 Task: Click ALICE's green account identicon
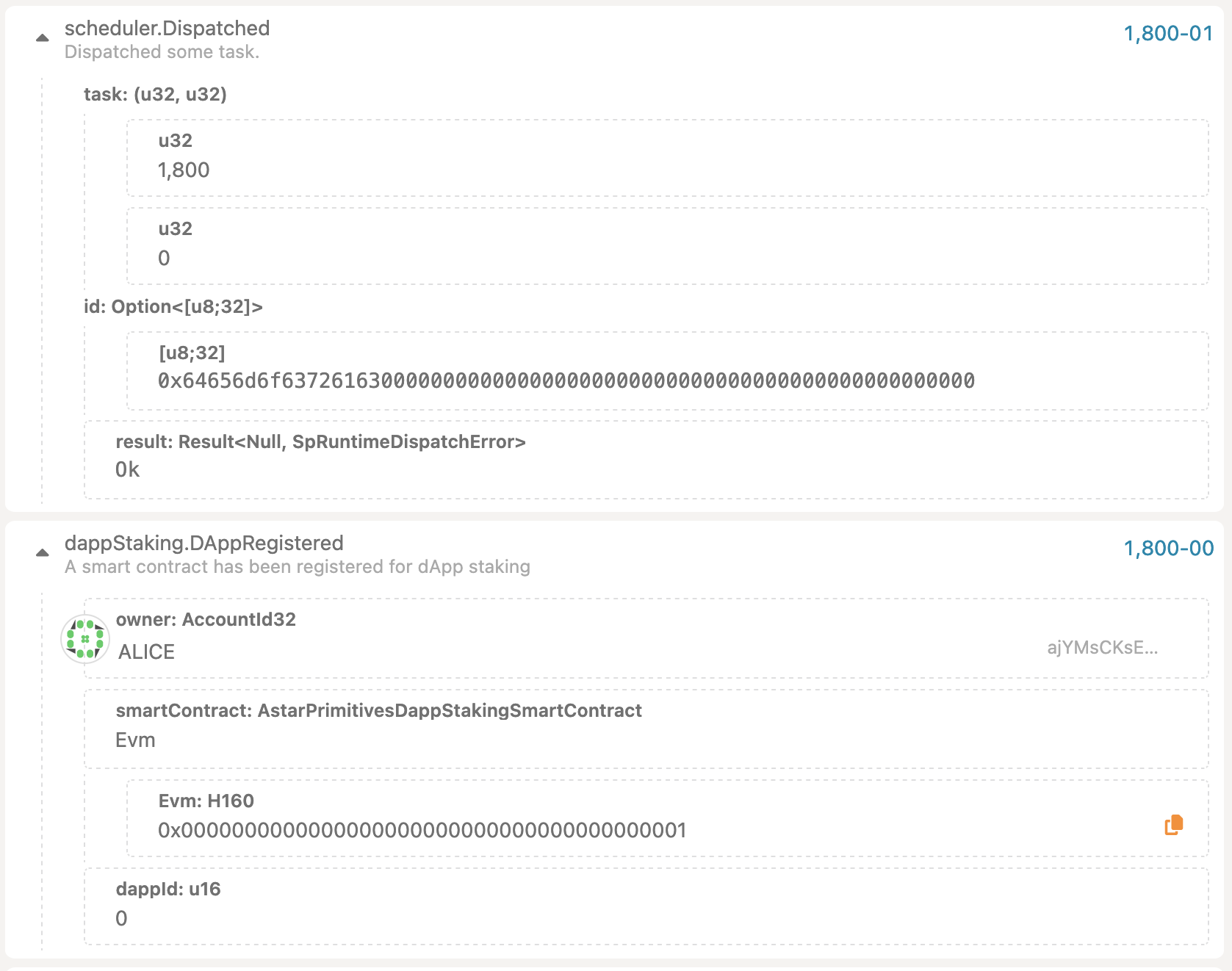point(85,639)
